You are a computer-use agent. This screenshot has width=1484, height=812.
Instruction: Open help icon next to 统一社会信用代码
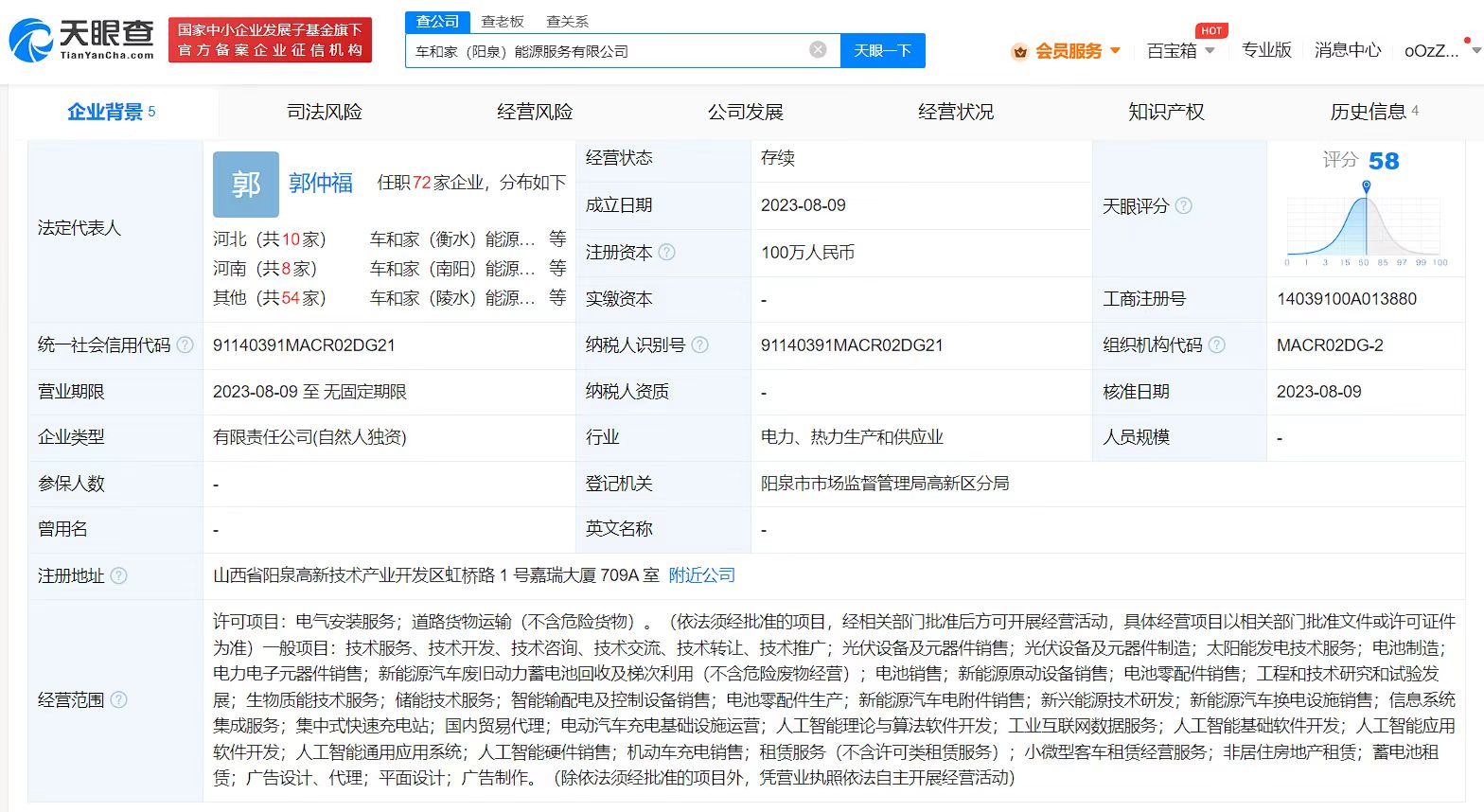(x=185, y=344)
